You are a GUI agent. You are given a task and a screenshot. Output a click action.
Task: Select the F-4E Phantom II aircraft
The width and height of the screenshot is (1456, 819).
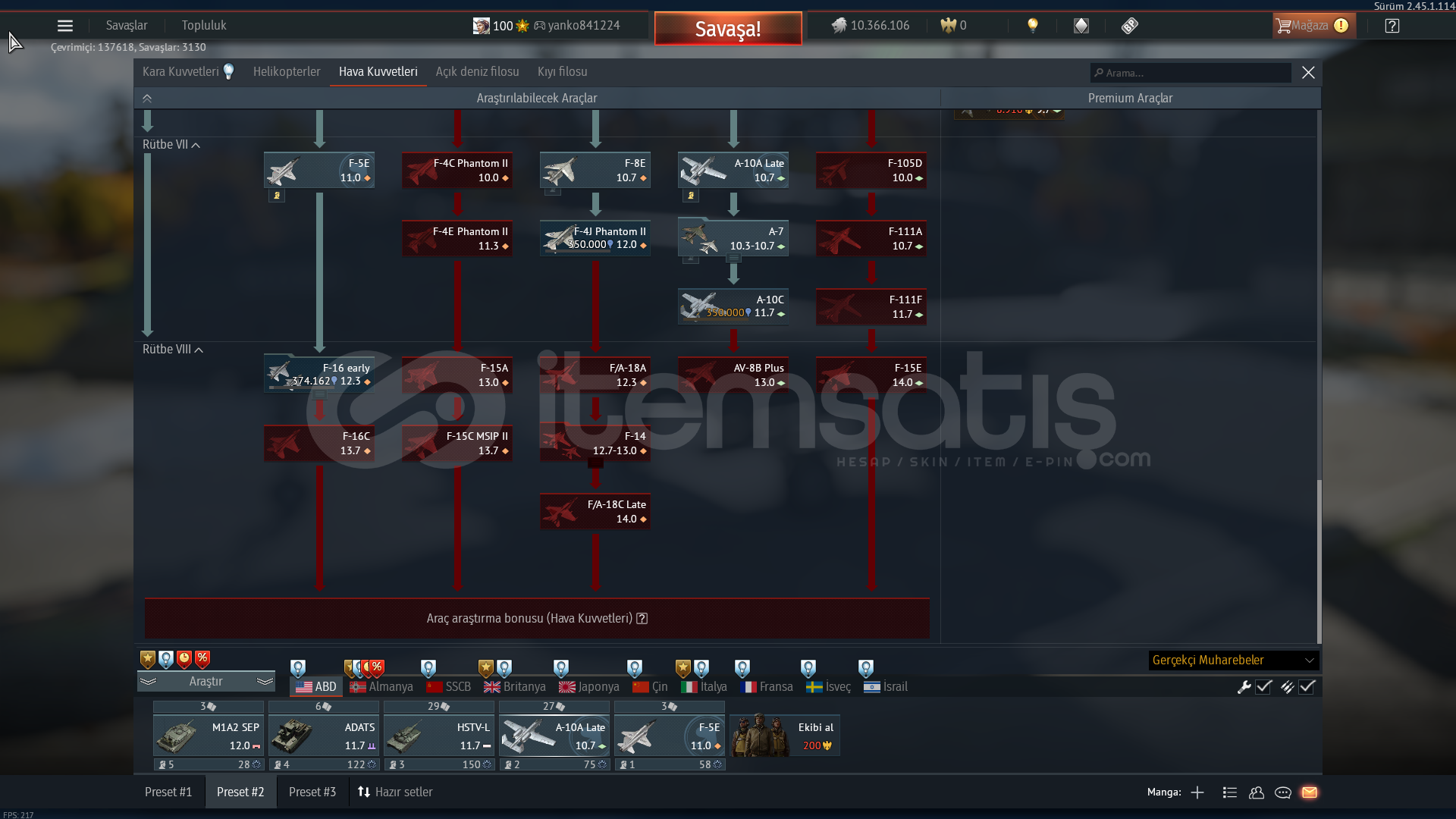coord(457,239)
